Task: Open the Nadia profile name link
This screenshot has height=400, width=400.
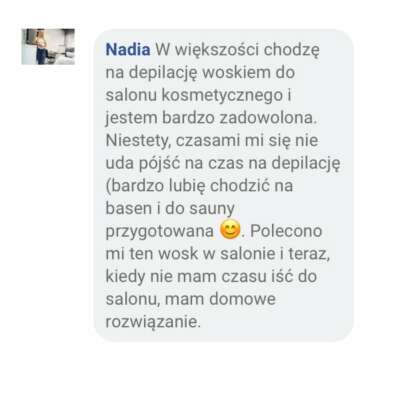Action: pos(128,50)
